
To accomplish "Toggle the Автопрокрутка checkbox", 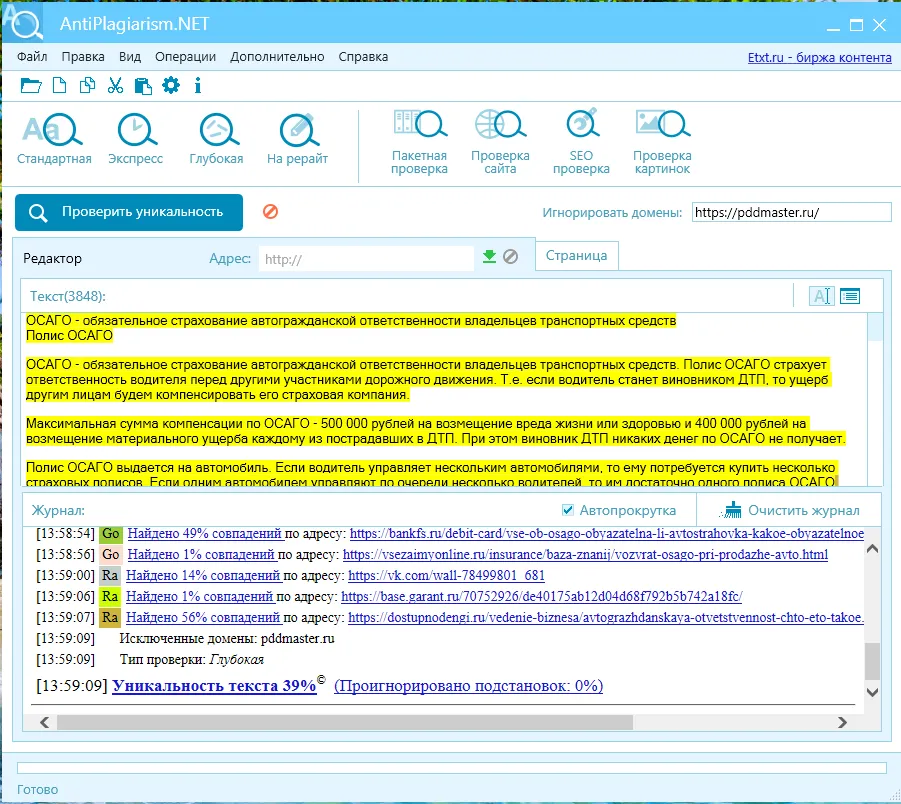I will (x=568, y=510).
